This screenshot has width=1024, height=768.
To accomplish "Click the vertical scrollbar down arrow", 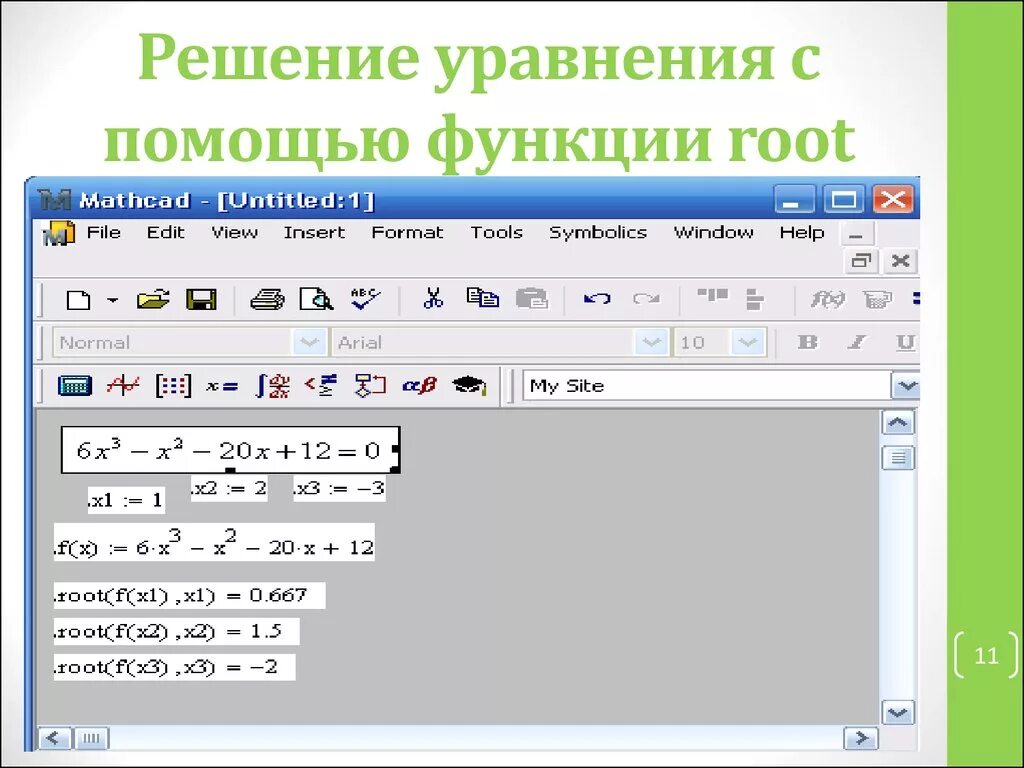I will click(898, 712).
